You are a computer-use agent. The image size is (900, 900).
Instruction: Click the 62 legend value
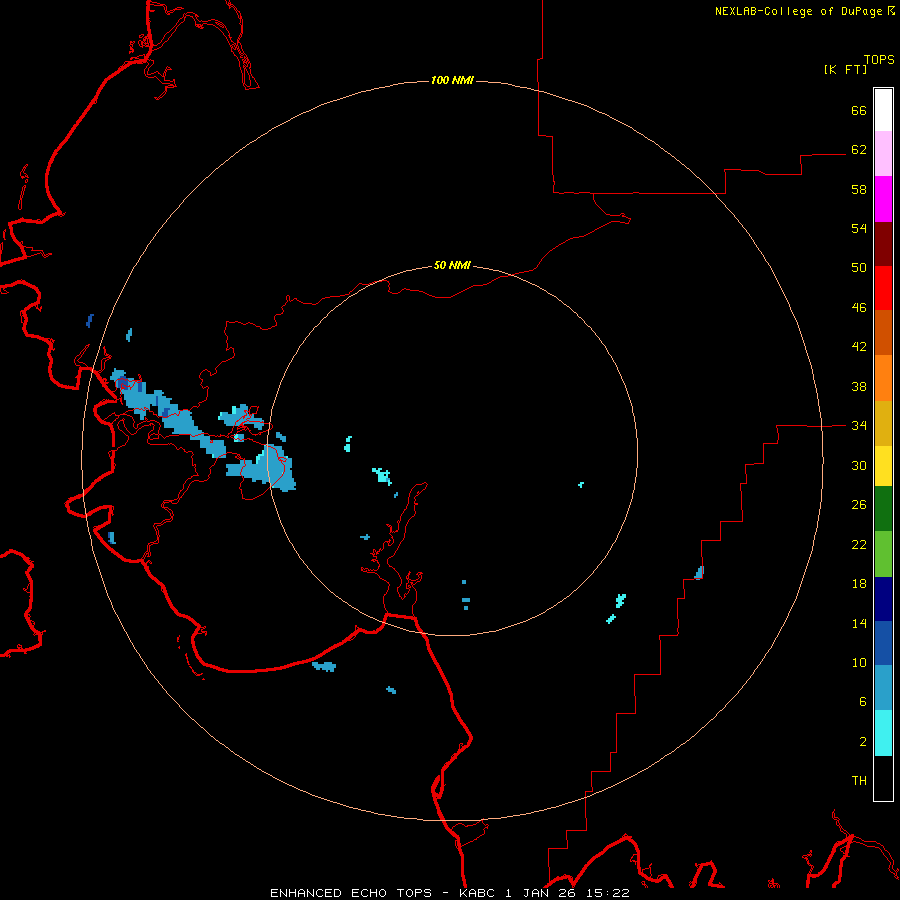(x=859, y=150)
